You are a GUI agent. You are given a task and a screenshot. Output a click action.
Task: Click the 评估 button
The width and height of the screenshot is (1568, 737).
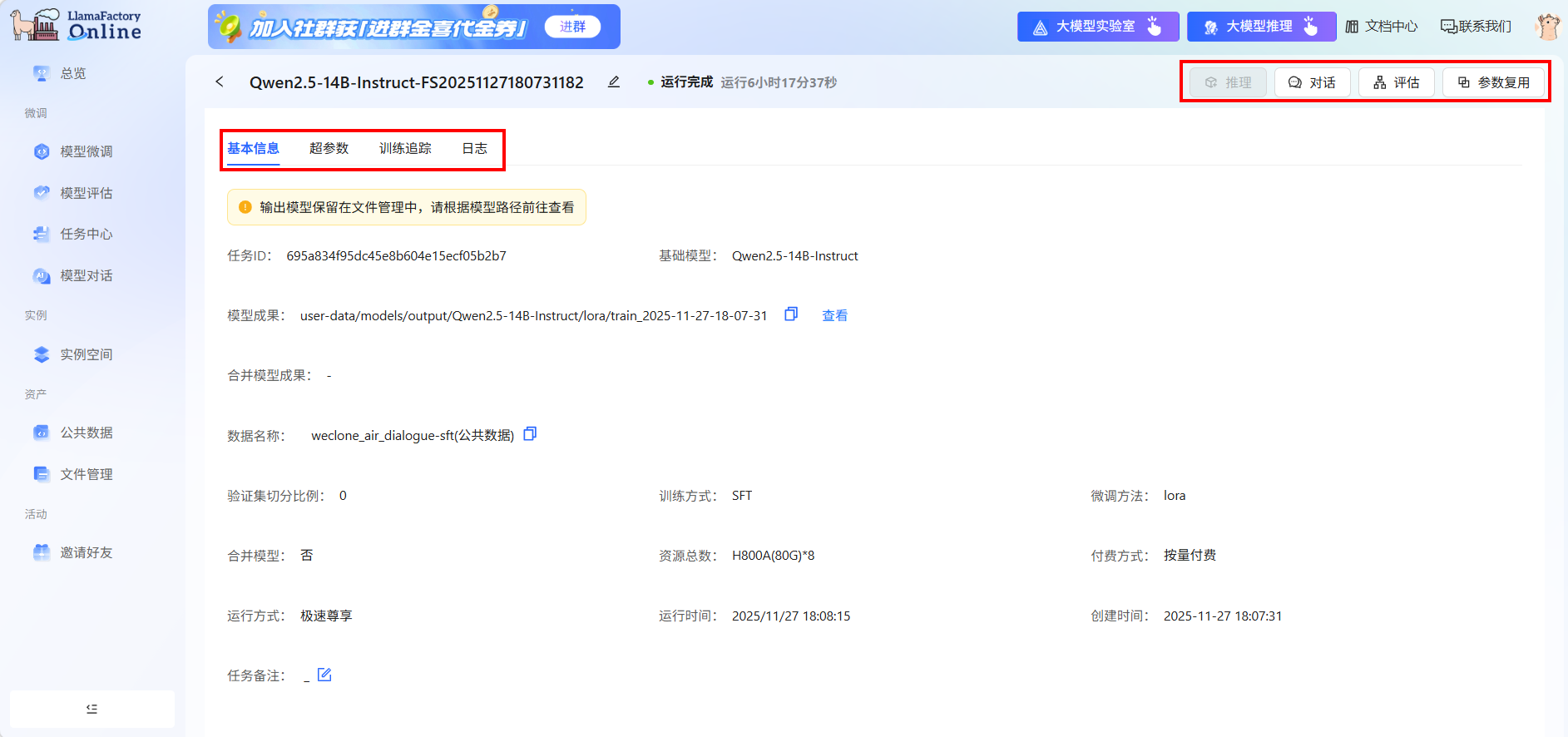point(1396,82)
